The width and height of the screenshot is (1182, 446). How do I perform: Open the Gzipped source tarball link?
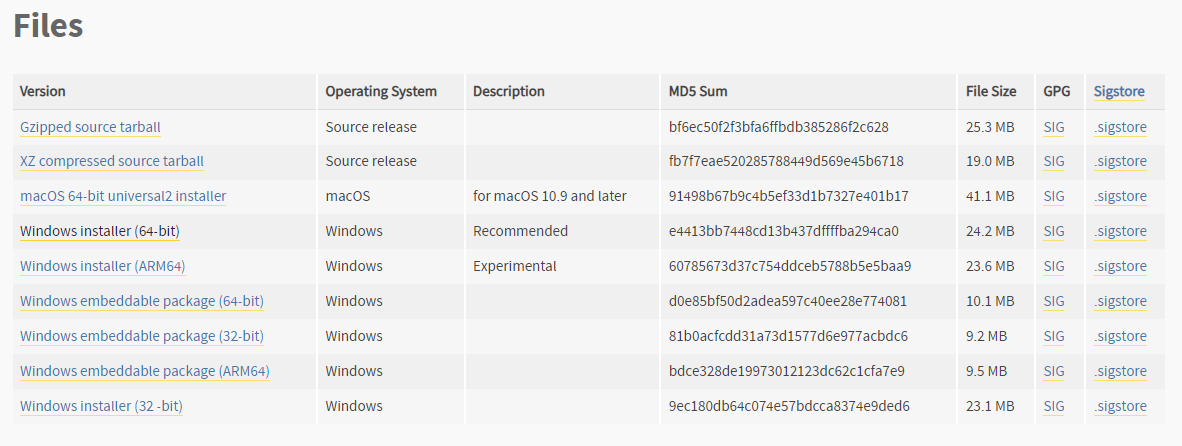click(90, 127)
